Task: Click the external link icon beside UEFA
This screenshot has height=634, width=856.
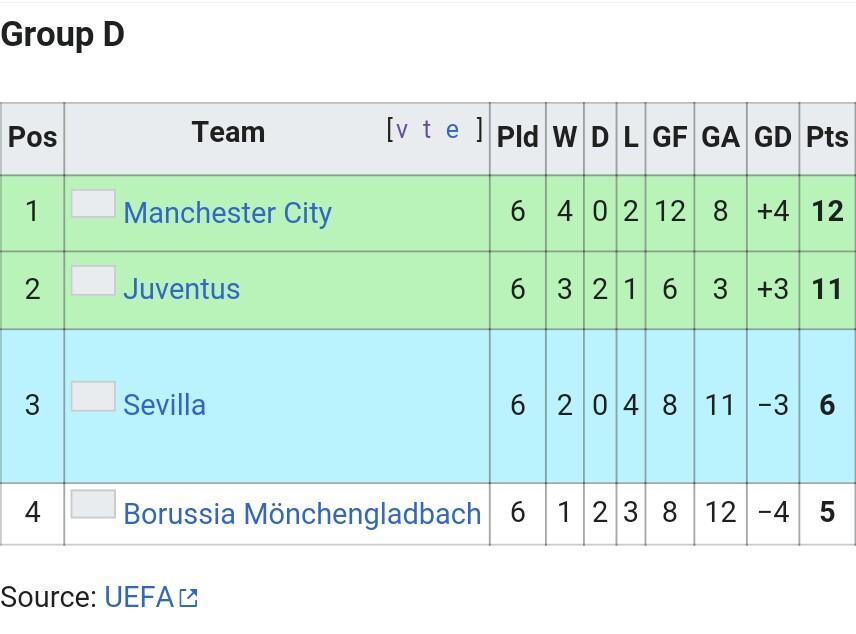Action: pos(188,598)
